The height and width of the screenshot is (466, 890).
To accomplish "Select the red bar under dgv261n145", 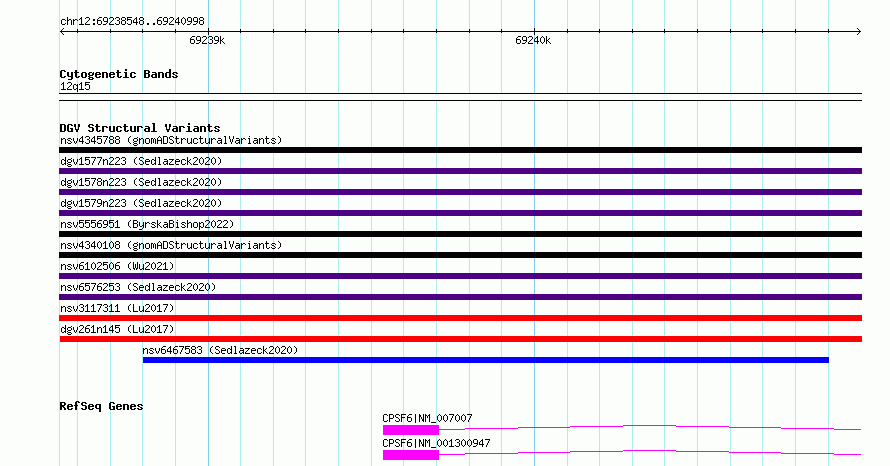I will coord(460,339).
